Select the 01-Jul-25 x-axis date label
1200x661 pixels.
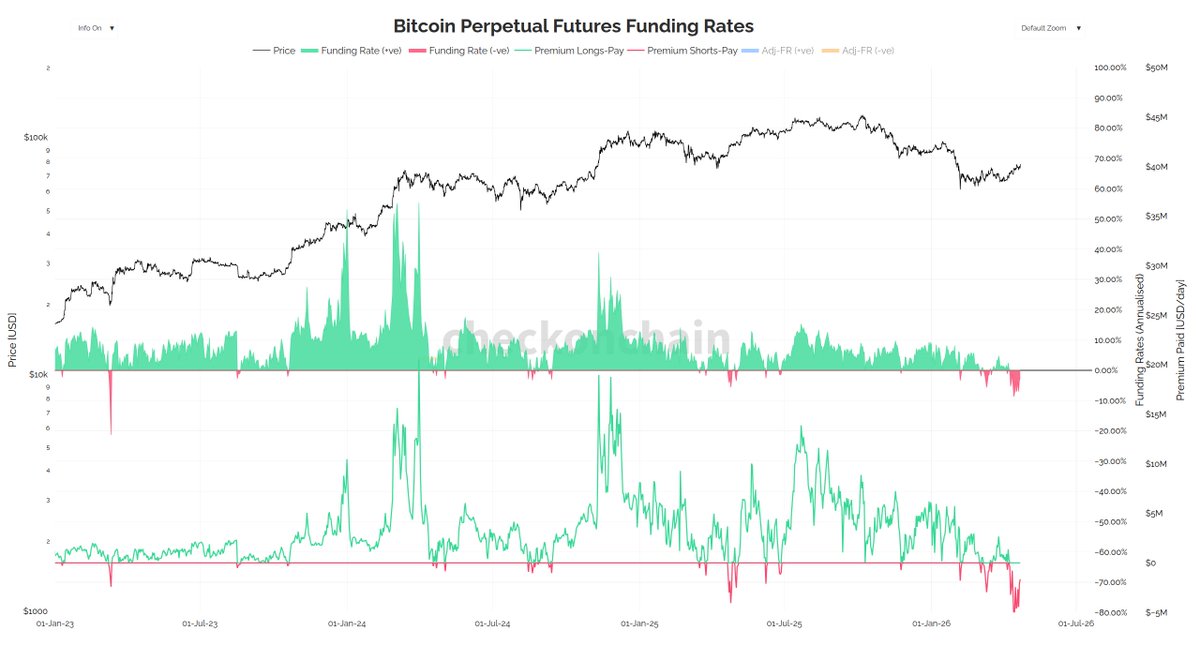click(785, 623)
